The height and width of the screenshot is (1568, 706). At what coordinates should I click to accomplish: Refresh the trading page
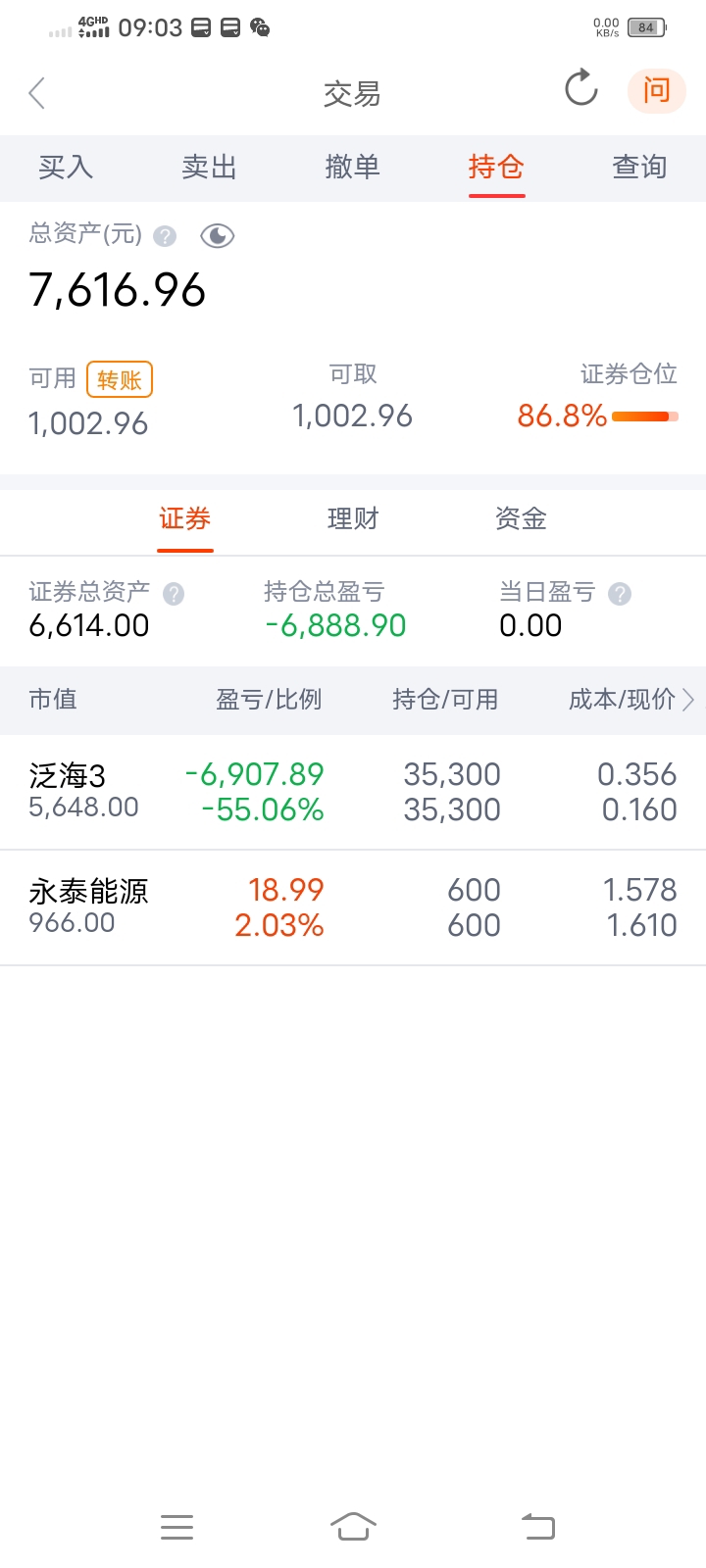point(581,89)
